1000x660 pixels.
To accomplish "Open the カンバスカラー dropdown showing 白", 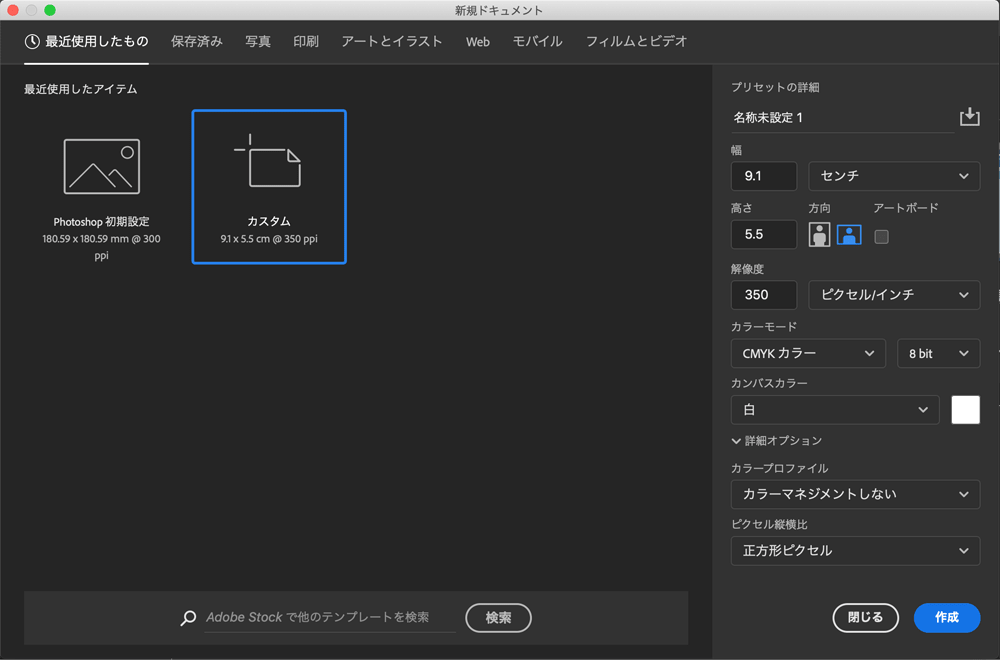I will [x=834, y=410].
